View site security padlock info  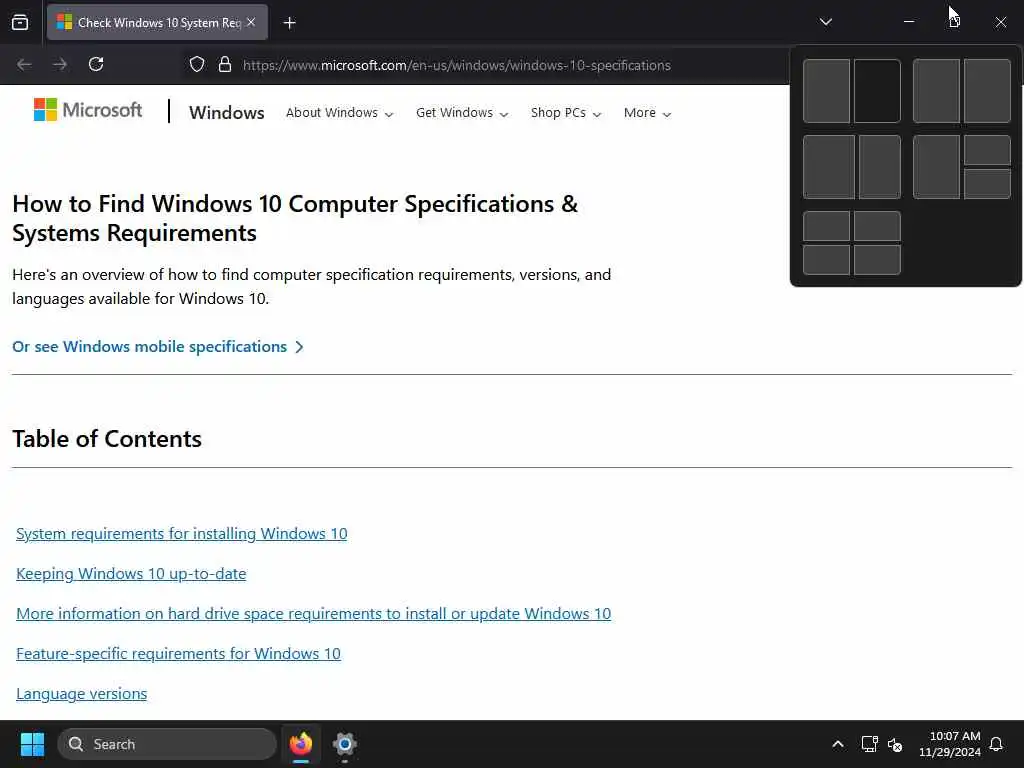click(x=225, y=65)
